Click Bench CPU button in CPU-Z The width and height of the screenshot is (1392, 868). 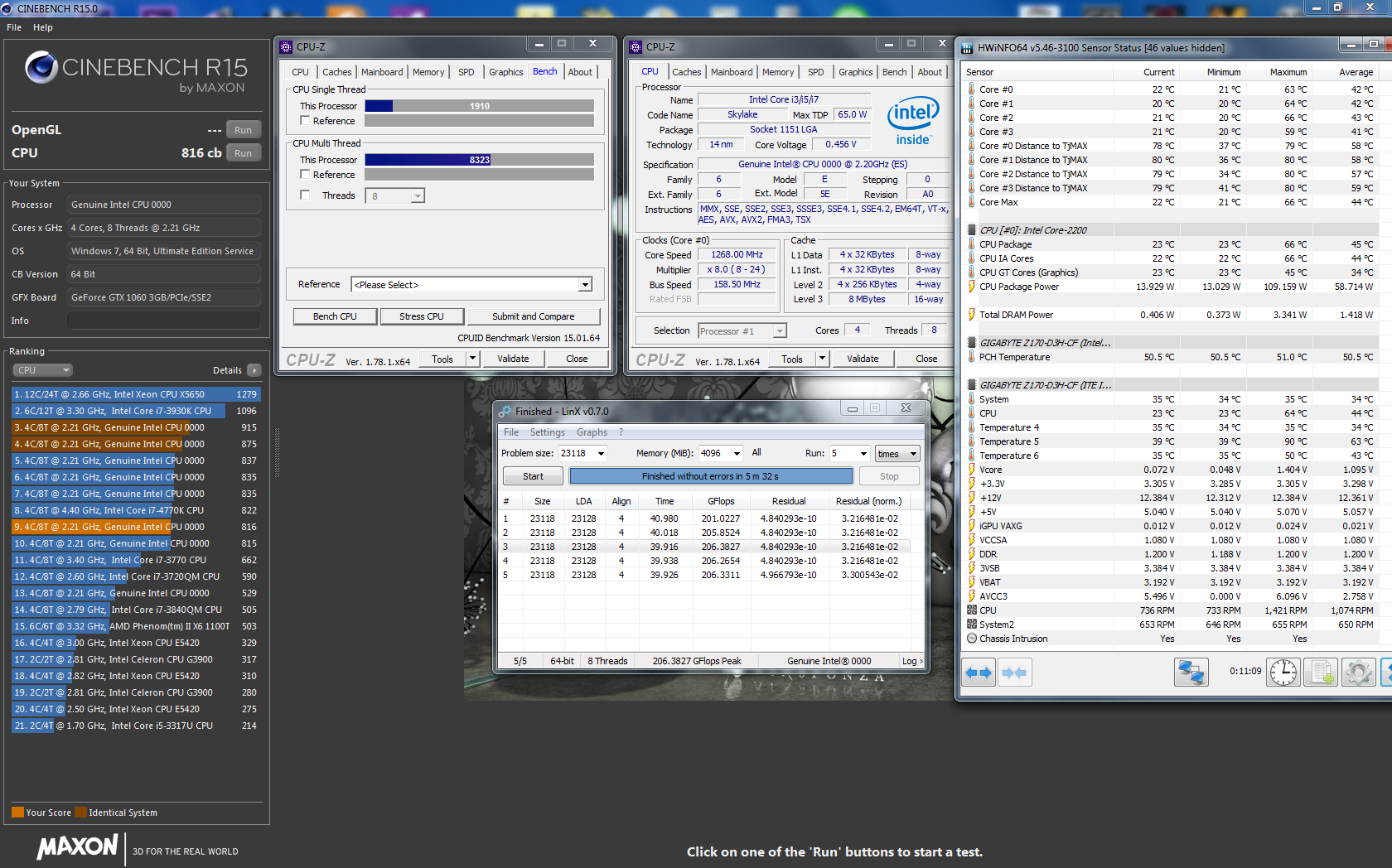tap(335, 316)
